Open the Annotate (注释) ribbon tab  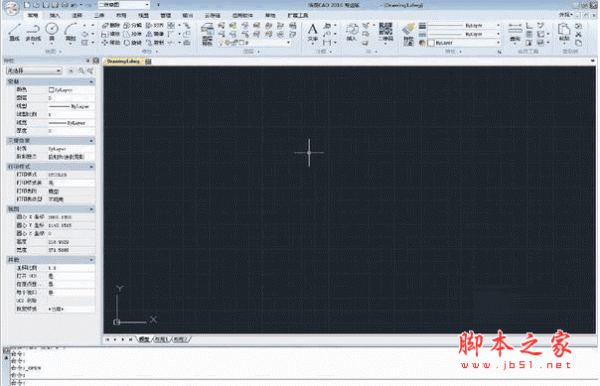(77, 15)
